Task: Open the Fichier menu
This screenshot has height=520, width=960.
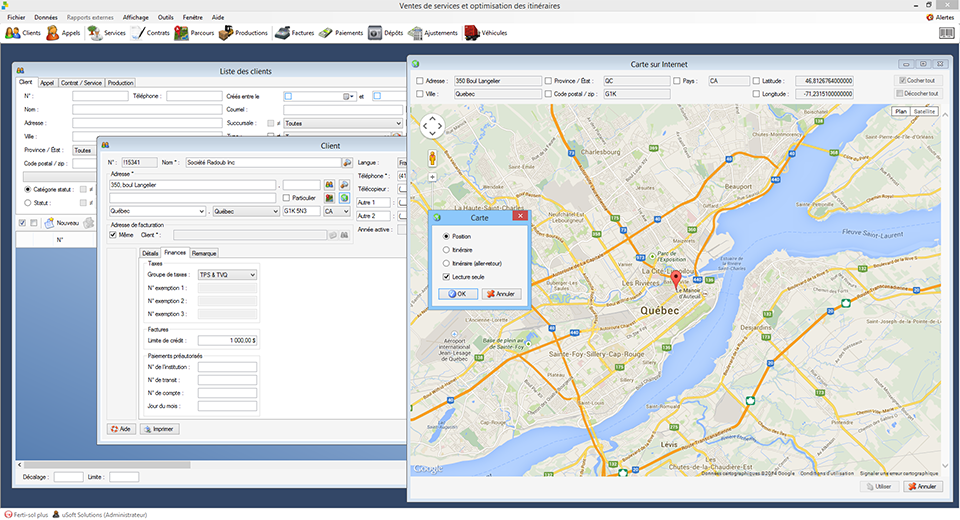Action: coord(17,17)
